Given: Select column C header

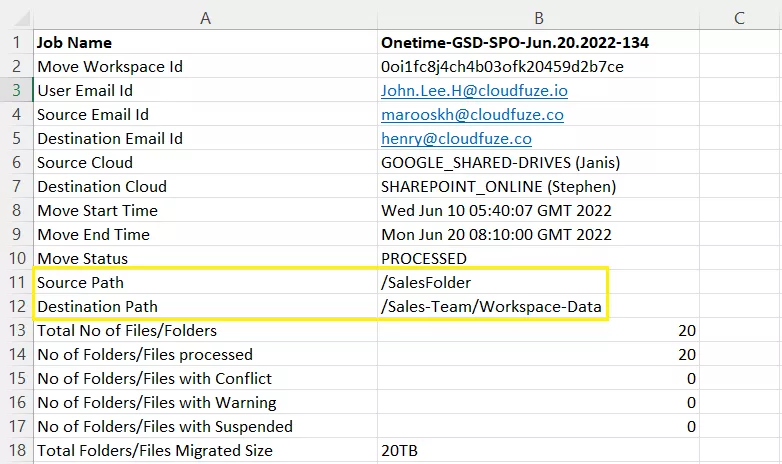Looking at the screenshot, I should (740, 18).
